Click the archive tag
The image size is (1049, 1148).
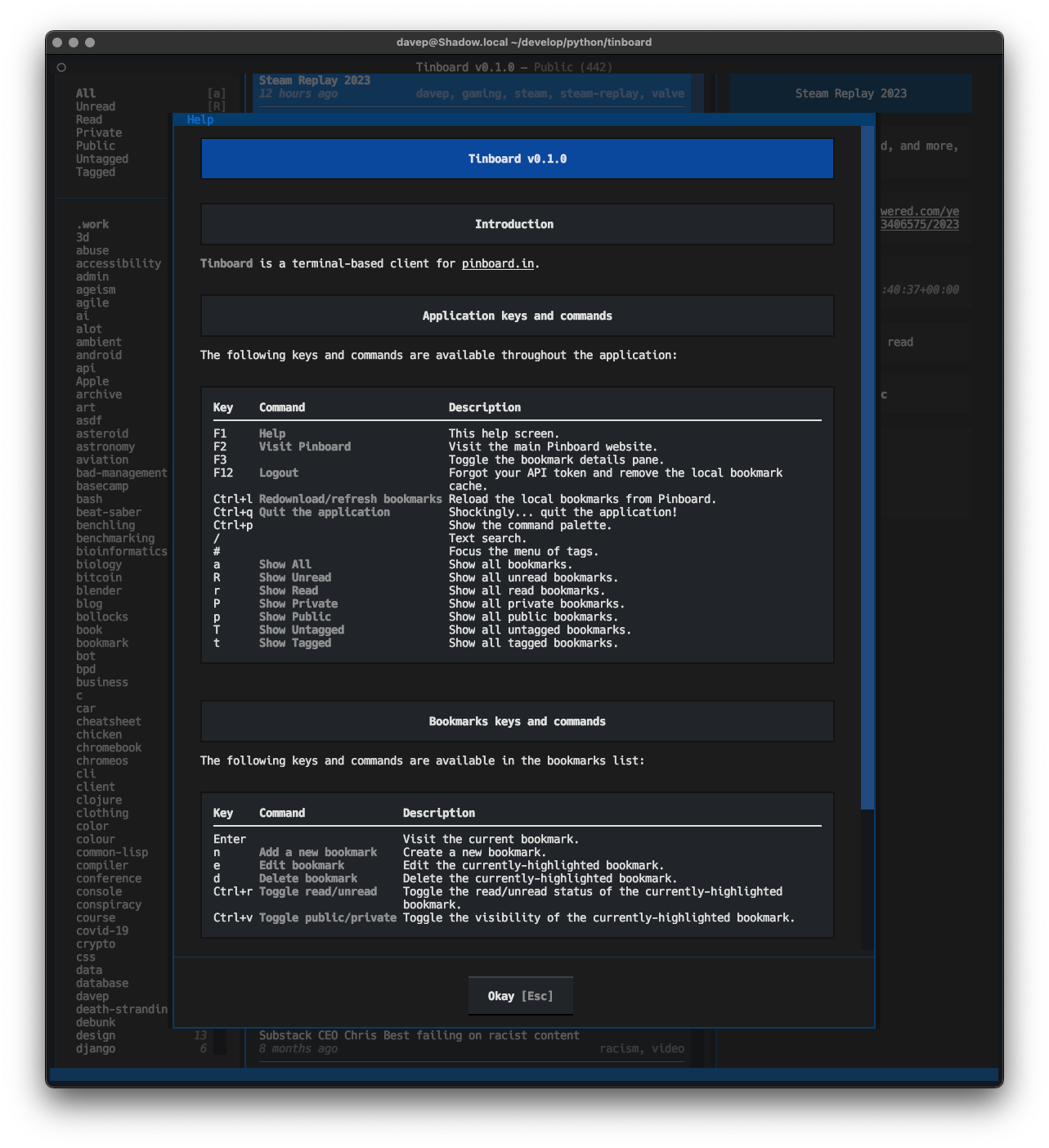[99, 394]
